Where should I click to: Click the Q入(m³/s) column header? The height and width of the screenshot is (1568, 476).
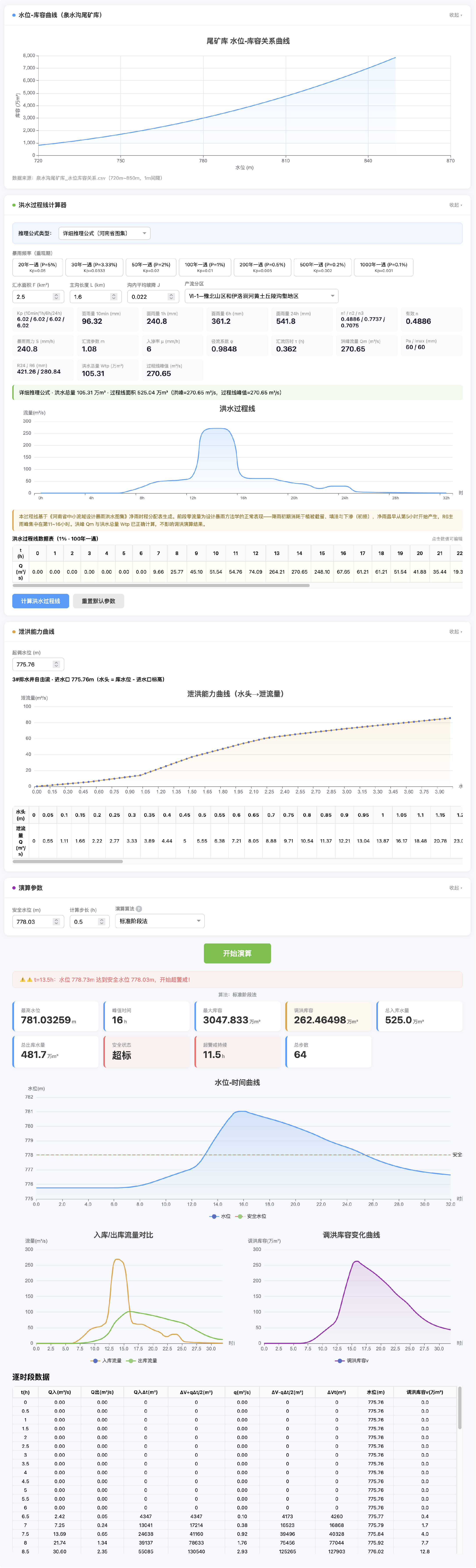60,1392
